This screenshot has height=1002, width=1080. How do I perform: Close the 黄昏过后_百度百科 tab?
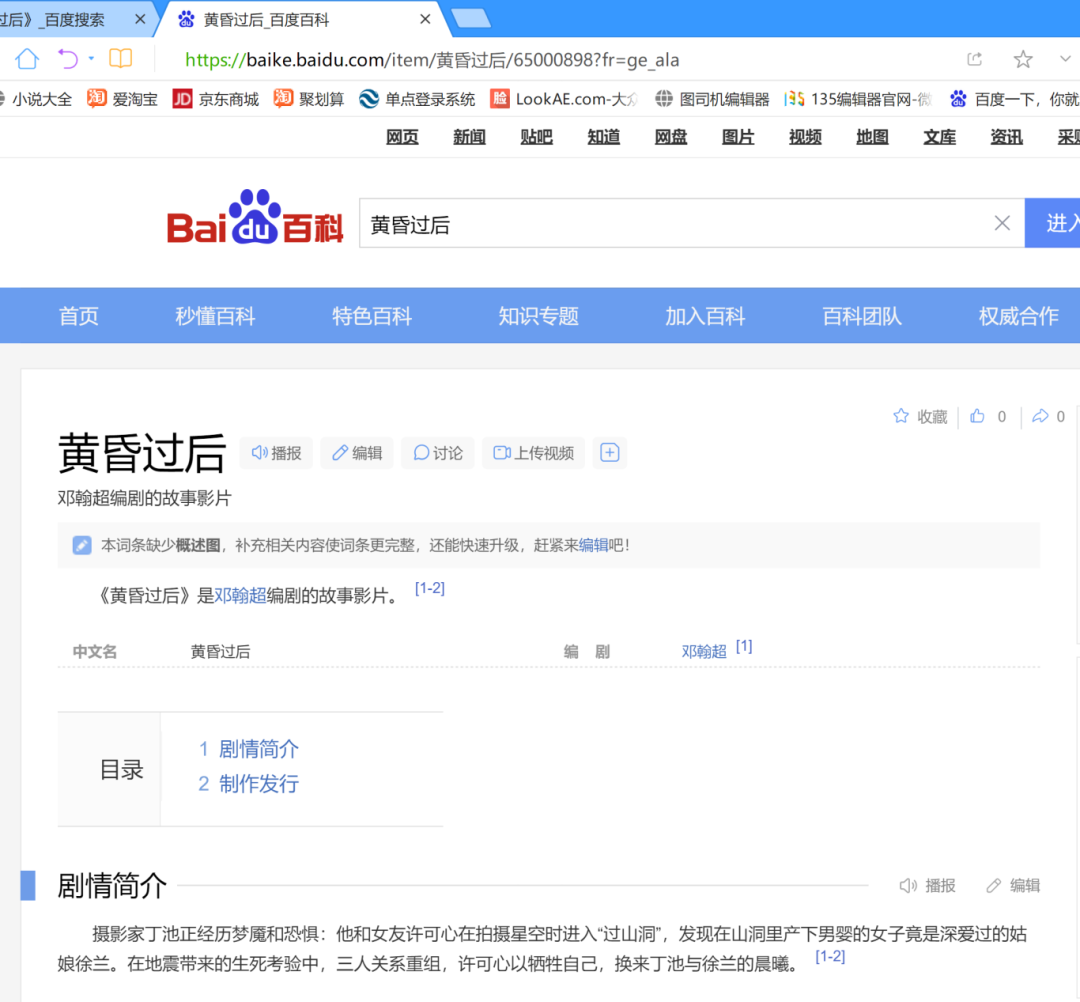[x=425, y=19]
